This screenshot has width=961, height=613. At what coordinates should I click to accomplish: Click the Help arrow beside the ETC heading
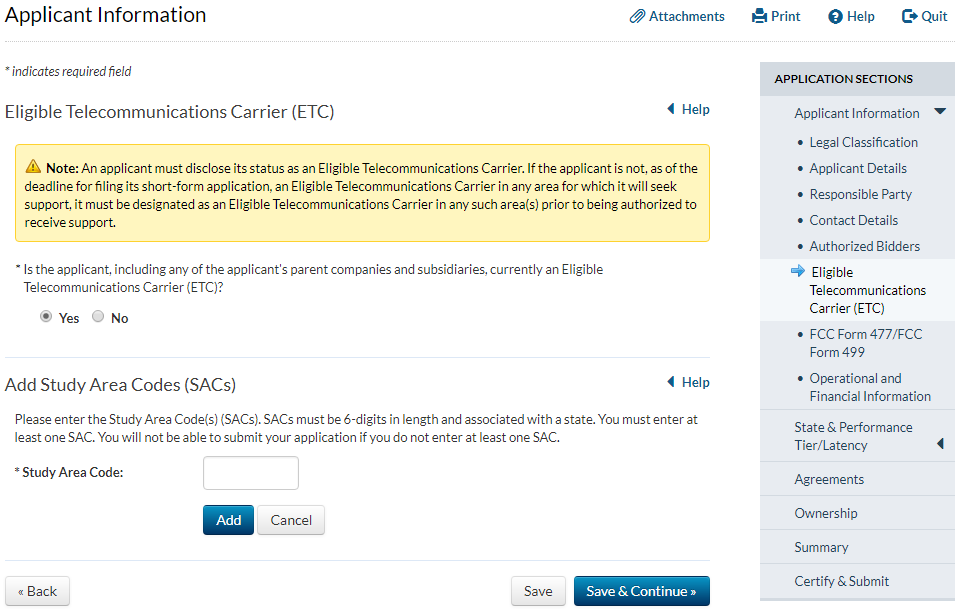671,110
